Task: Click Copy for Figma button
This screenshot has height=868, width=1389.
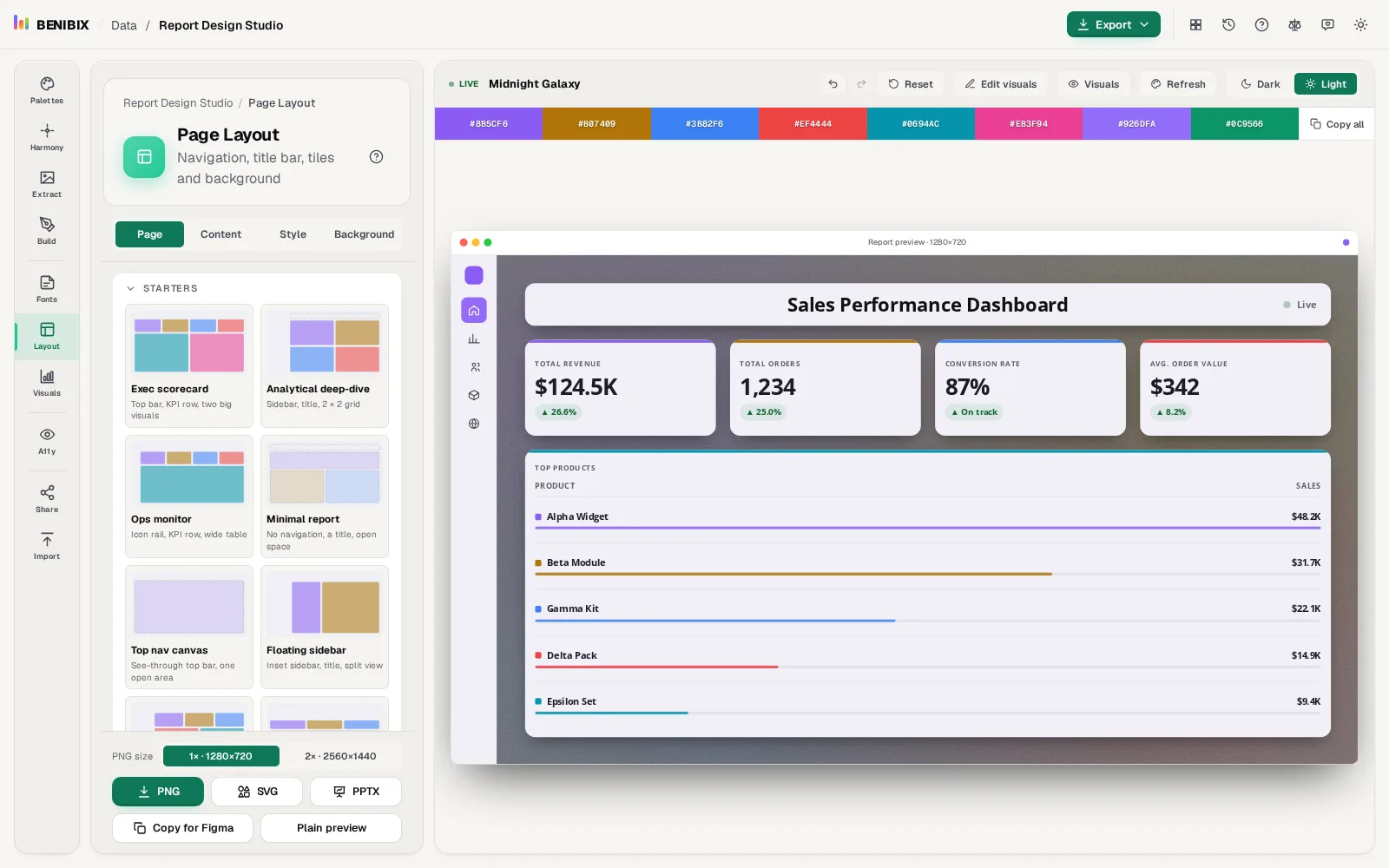Action: pyautogui.click(x=182, y=828)
